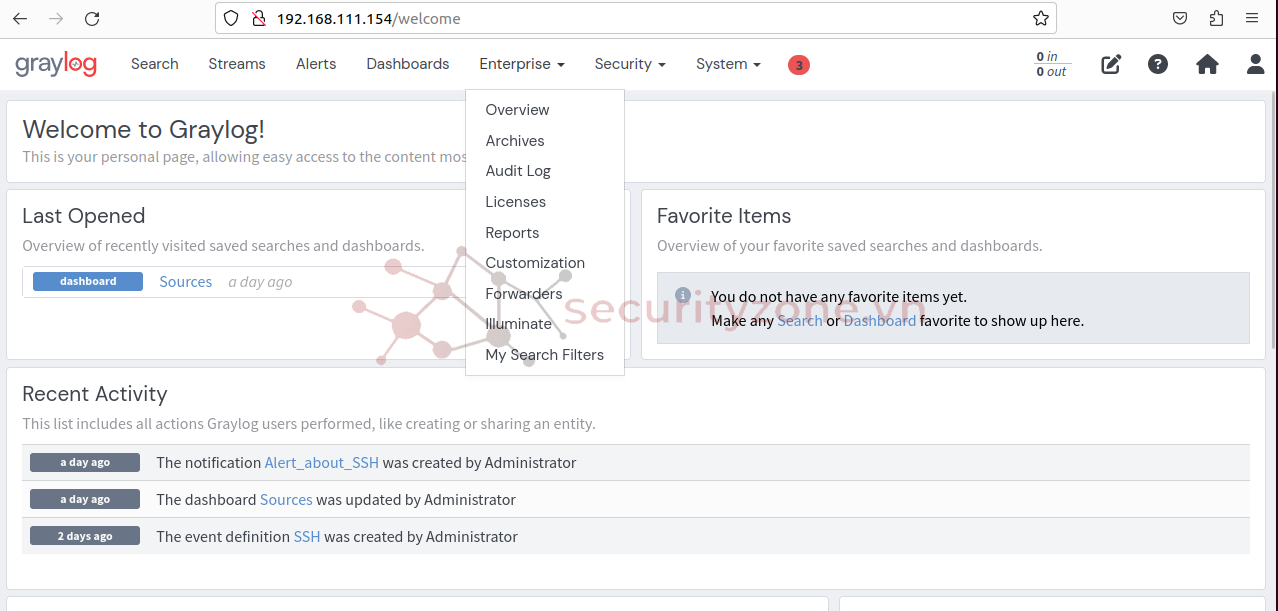
Task: Open Licenses from the dropdown list
Action: pos(515,202)
